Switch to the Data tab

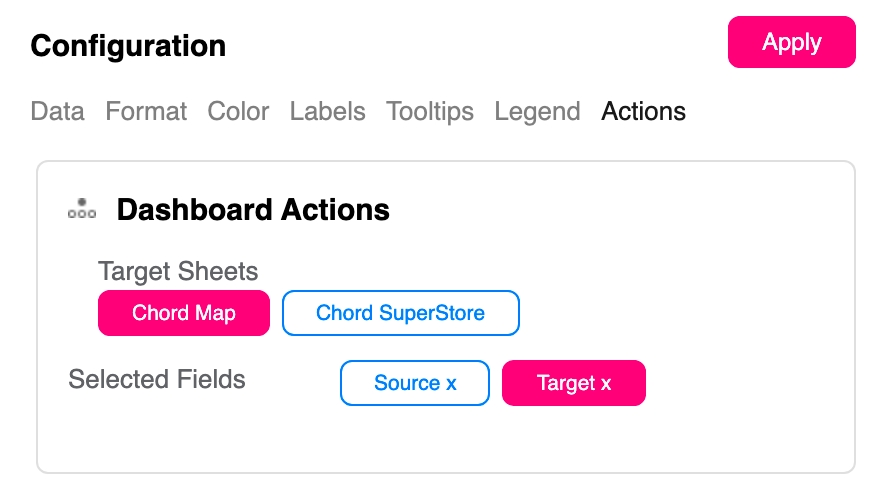click(x=57, y=111)
